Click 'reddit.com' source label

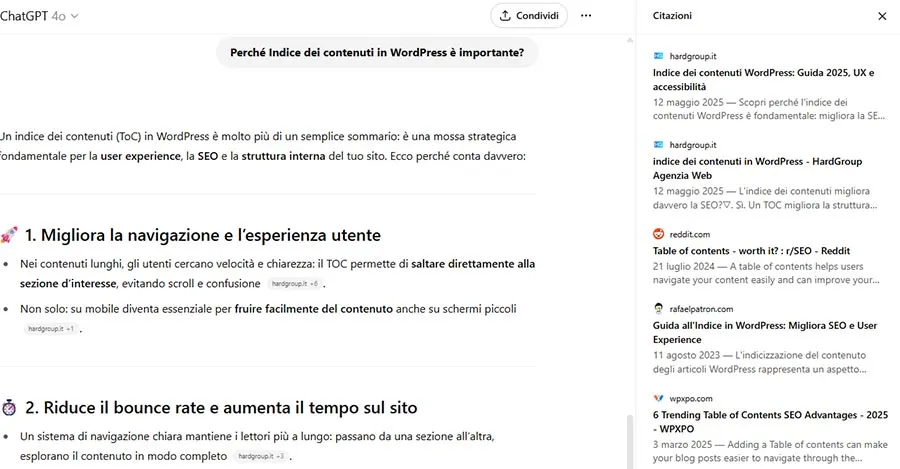(689, 234)
